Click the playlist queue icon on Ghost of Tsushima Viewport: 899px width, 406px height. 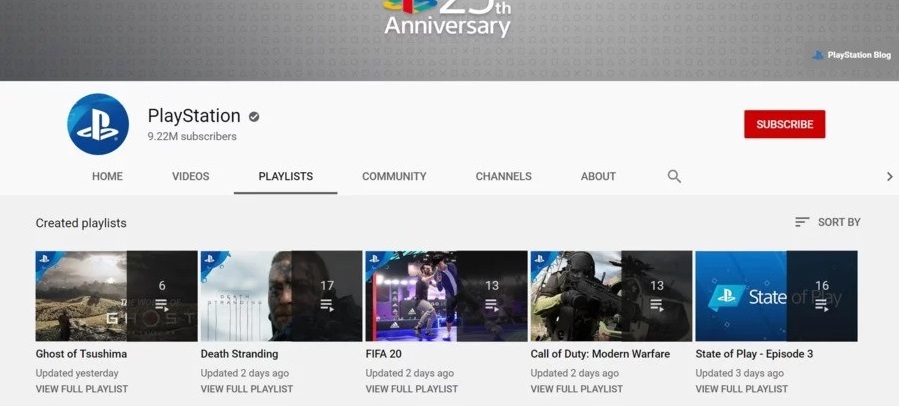coord(162,305)
